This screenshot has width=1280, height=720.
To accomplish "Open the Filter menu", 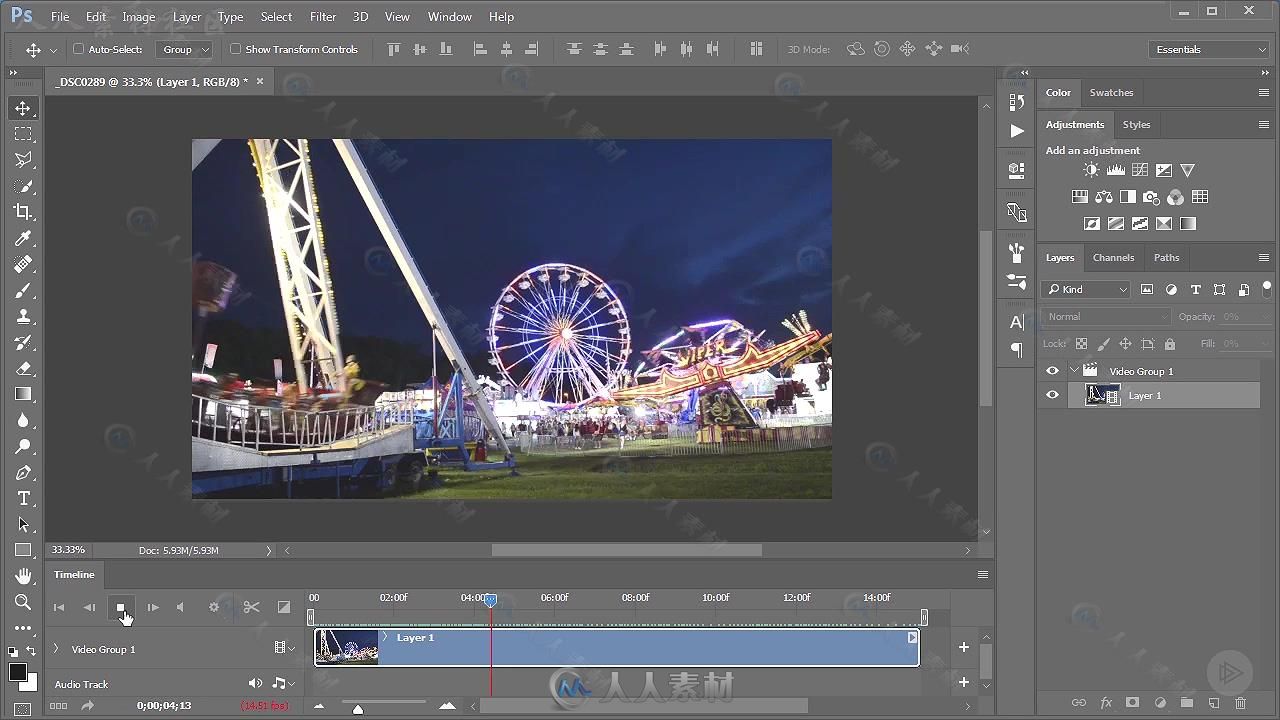I will [323, 17].
